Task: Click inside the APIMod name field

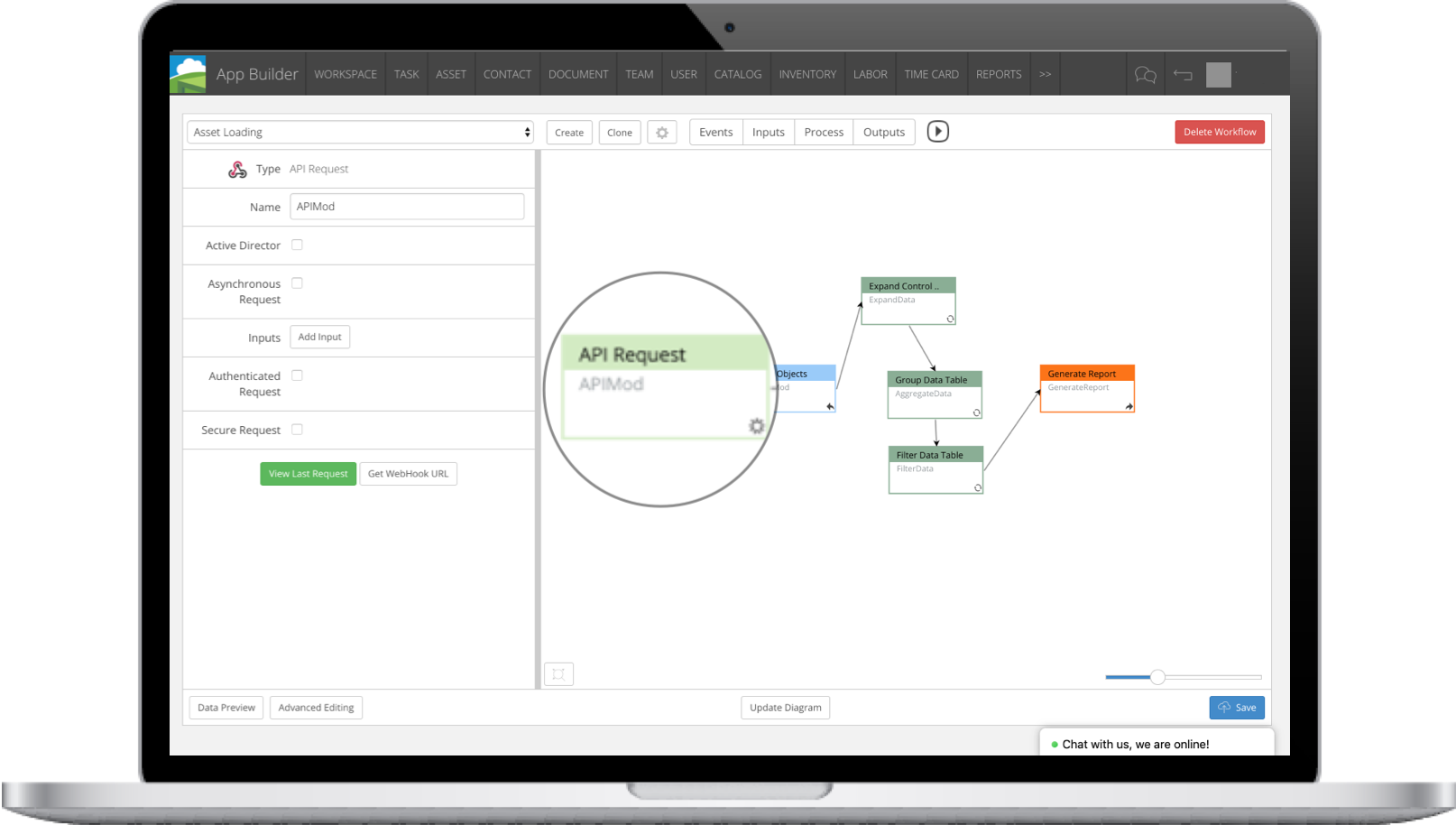Action: 407,206
